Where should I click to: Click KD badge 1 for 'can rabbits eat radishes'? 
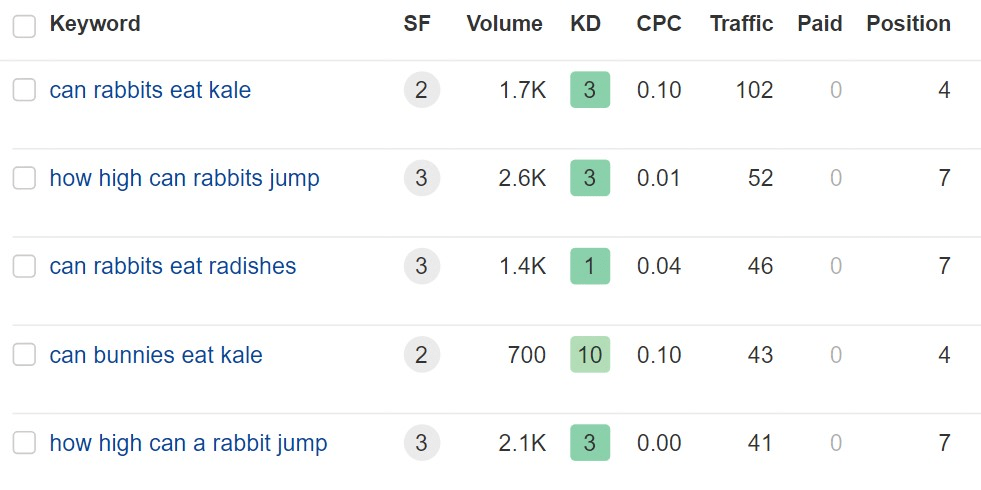tap(589, 267)
